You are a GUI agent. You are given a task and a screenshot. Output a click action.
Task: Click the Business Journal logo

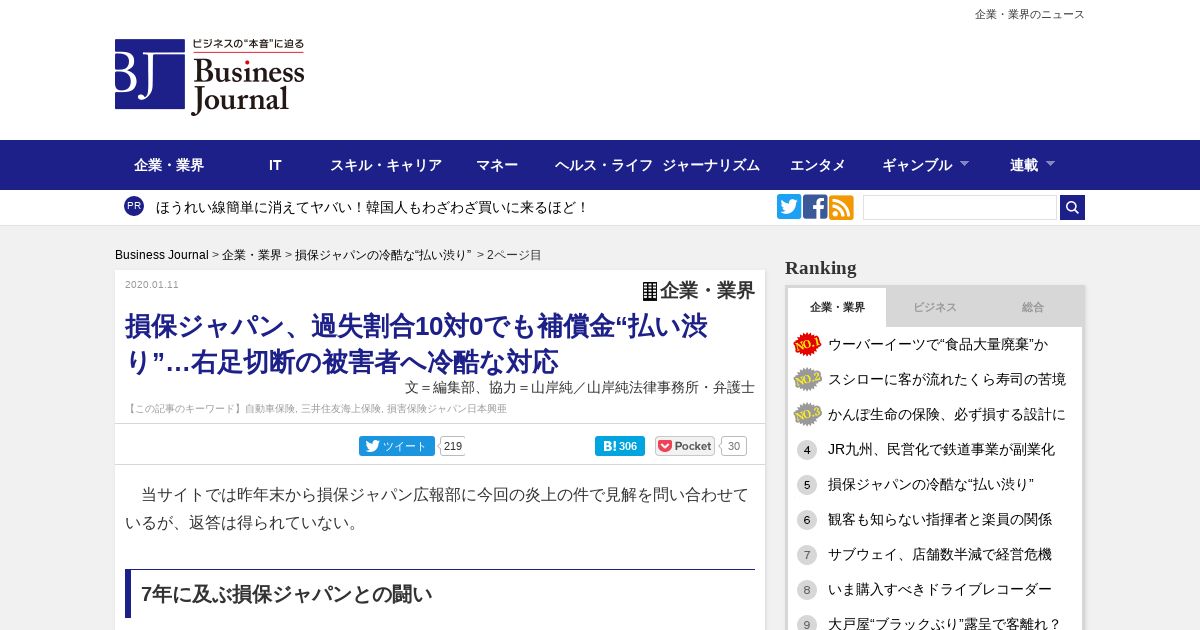pyautogui.click(x=210, y=77)
